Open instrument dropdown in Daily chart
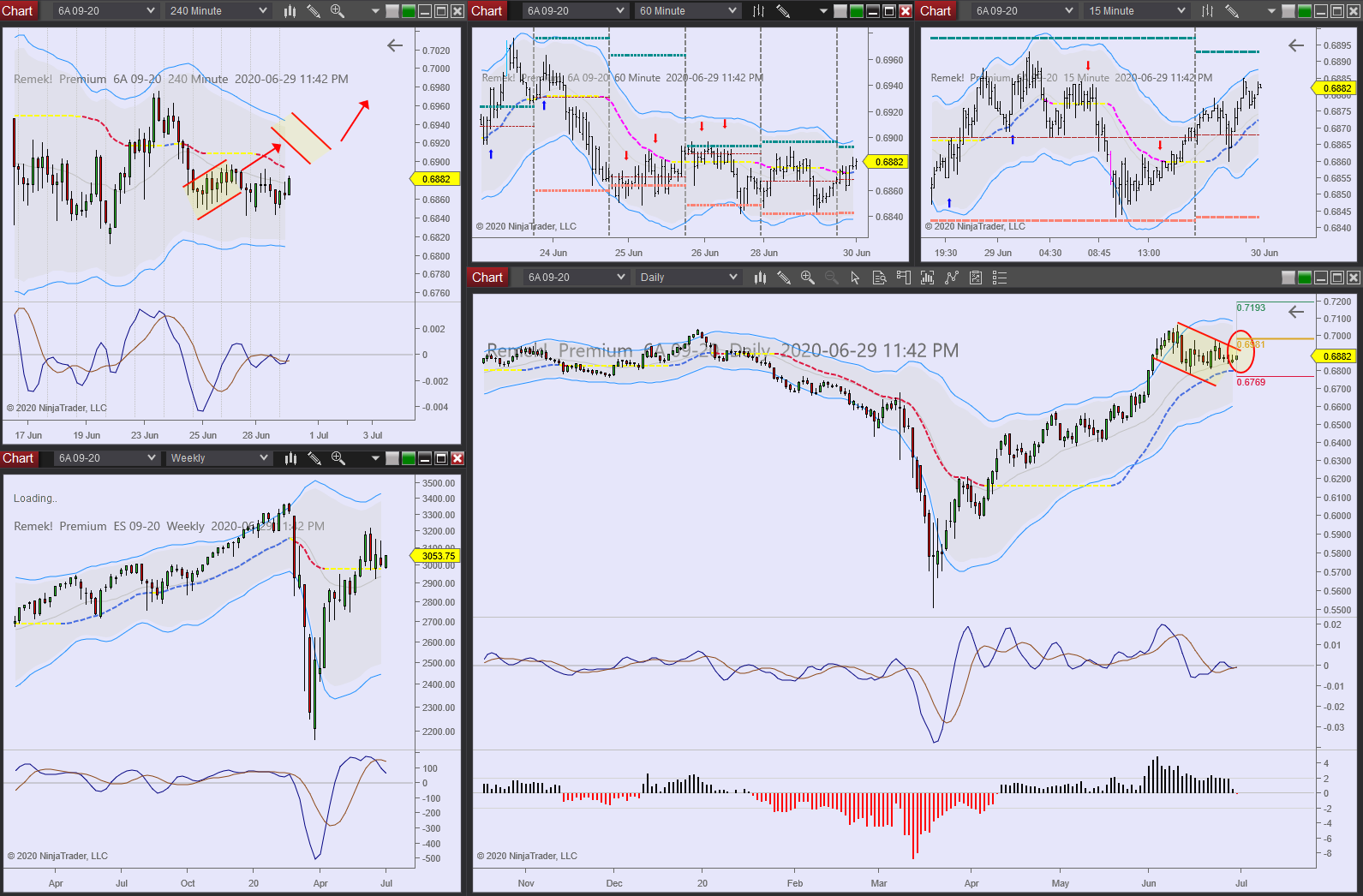1363x896 pixels. (577, 278)
